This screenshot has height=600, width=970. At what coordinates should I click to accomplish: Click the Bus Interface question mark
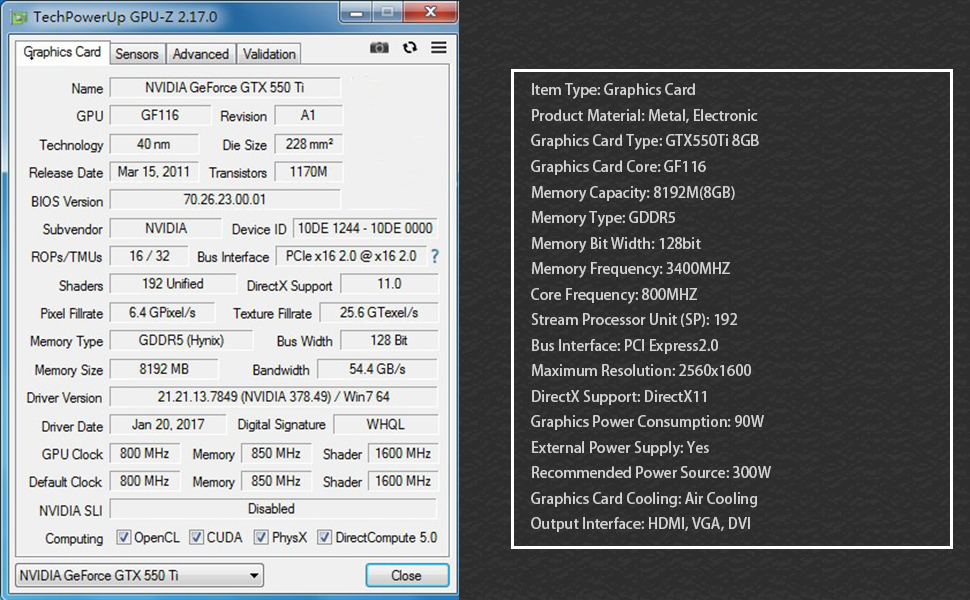(x=435, y=256)
